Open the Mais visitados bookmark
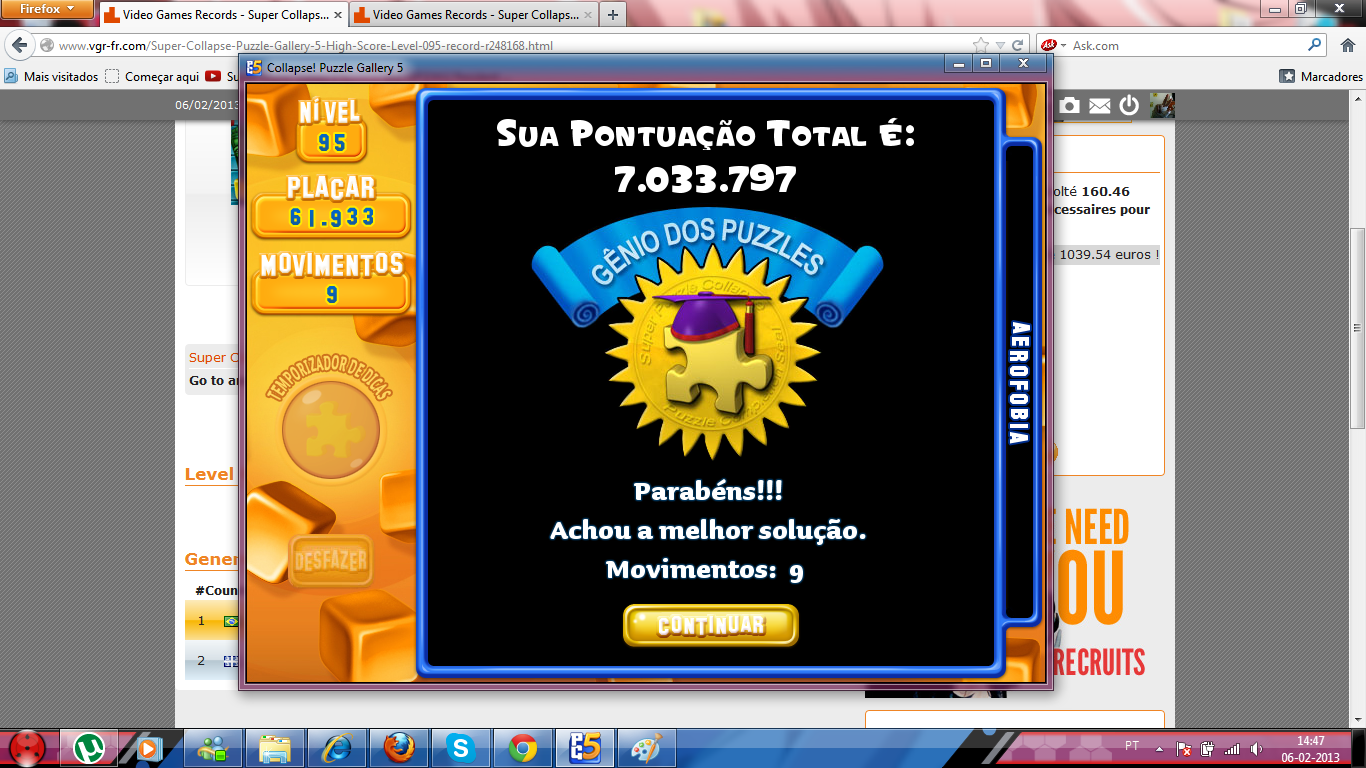Image resolution: width=1366 pixels, height=768 pixels. tap(52, 76)
